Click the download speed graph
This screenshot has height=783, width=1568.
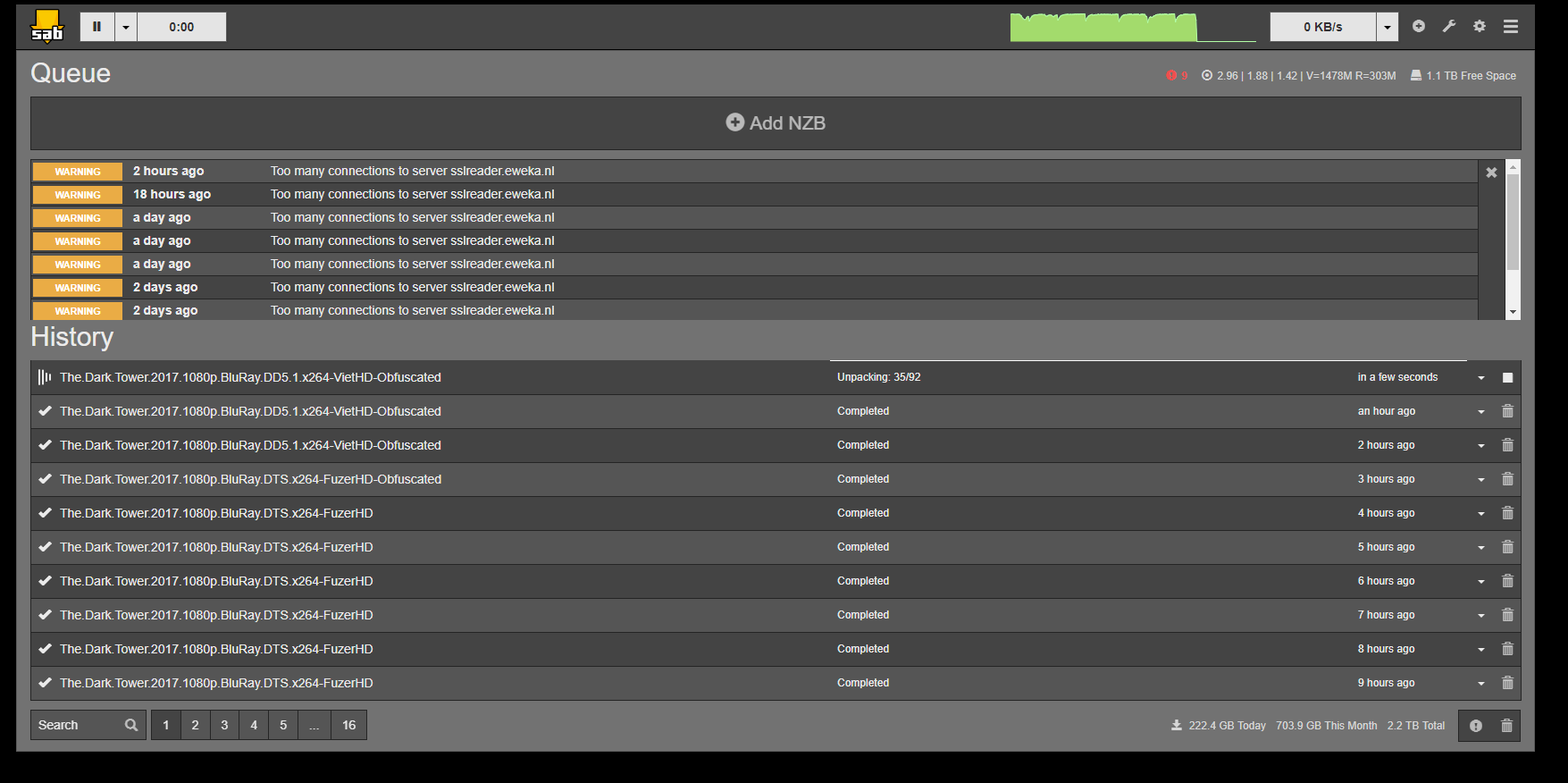[x=1133, y=27]
